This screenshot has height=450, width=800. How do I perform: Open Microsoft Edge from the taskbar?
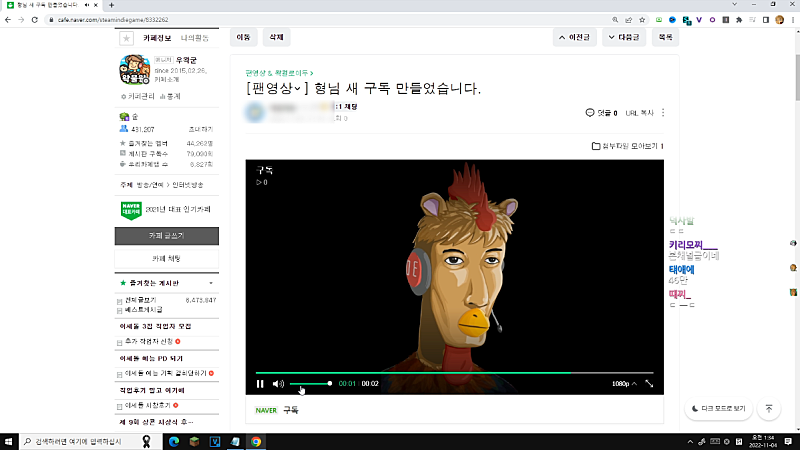click(x=173, y=441)
